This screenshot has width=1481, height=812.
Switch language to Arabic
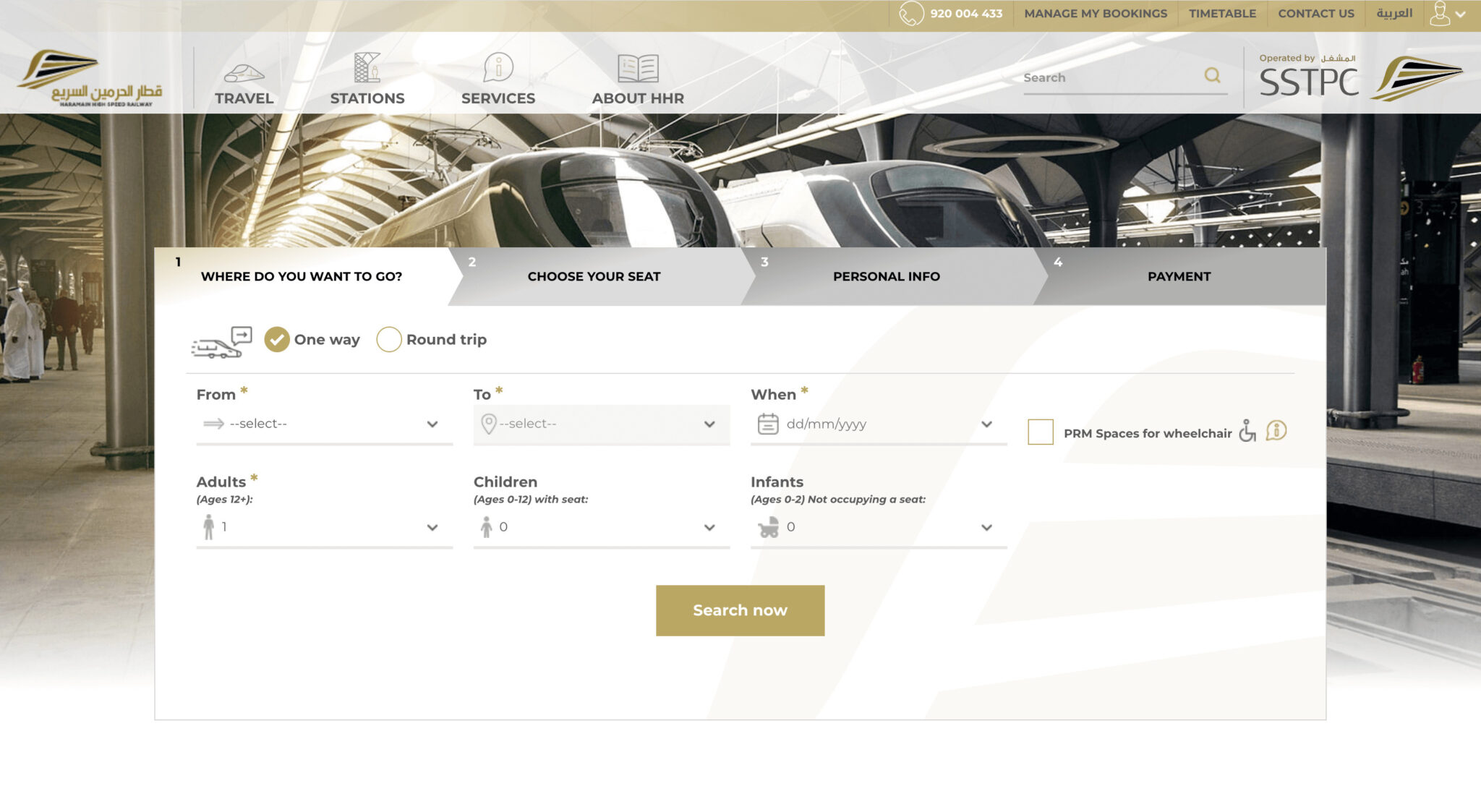(x=1393, y=14)
